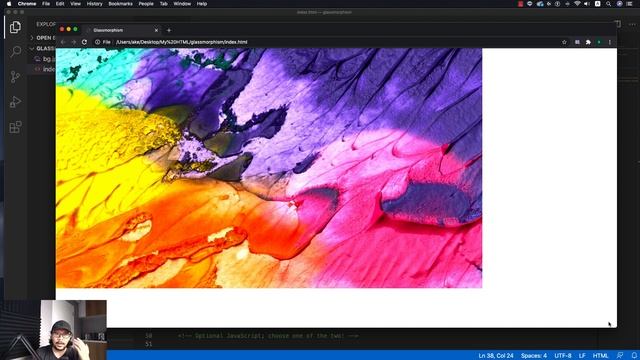Go forward in Chrome browser

(x=73, y=42)
